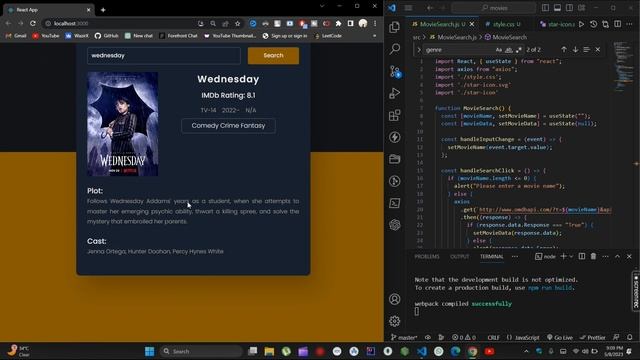
Task: Kill the terminal with trash icon
Action: click(x=593, y=256)
